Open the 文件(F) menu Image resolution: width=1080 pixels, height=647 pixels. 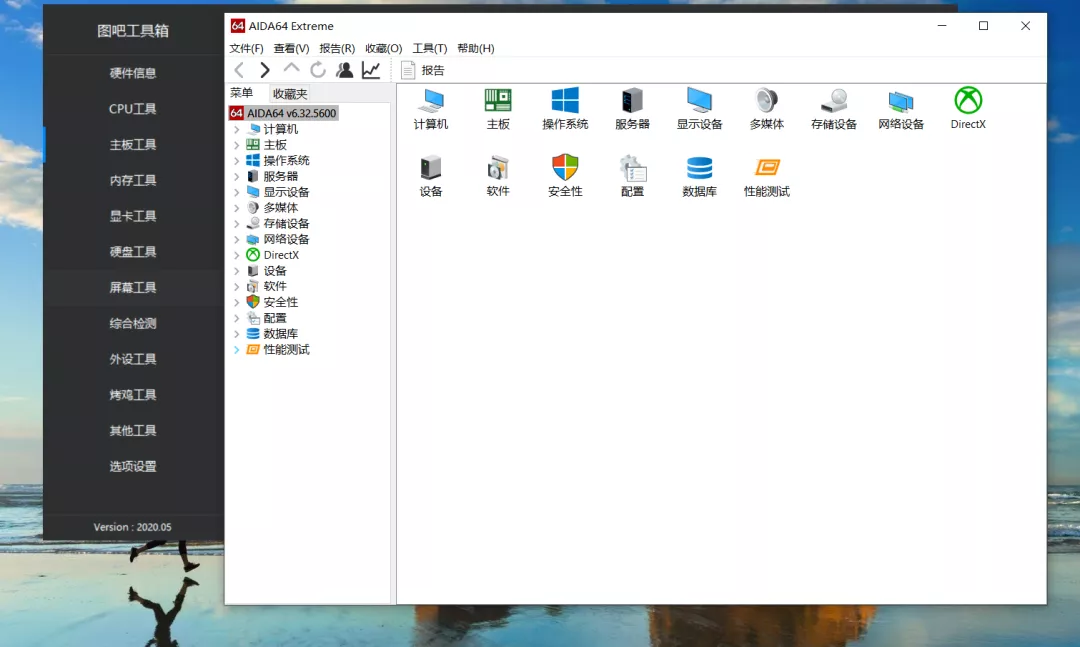pos(246,48)
